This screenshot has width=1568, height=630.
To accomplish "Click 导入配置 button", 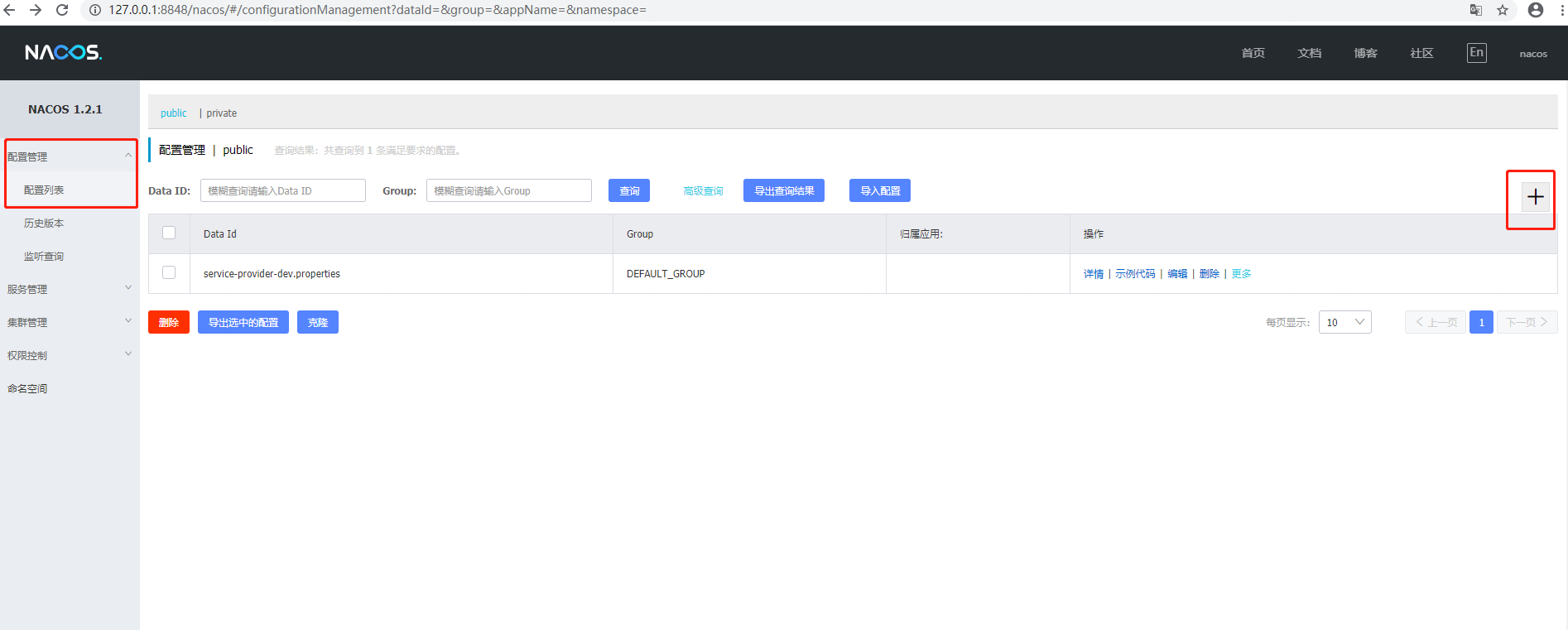I will (880, 190).
